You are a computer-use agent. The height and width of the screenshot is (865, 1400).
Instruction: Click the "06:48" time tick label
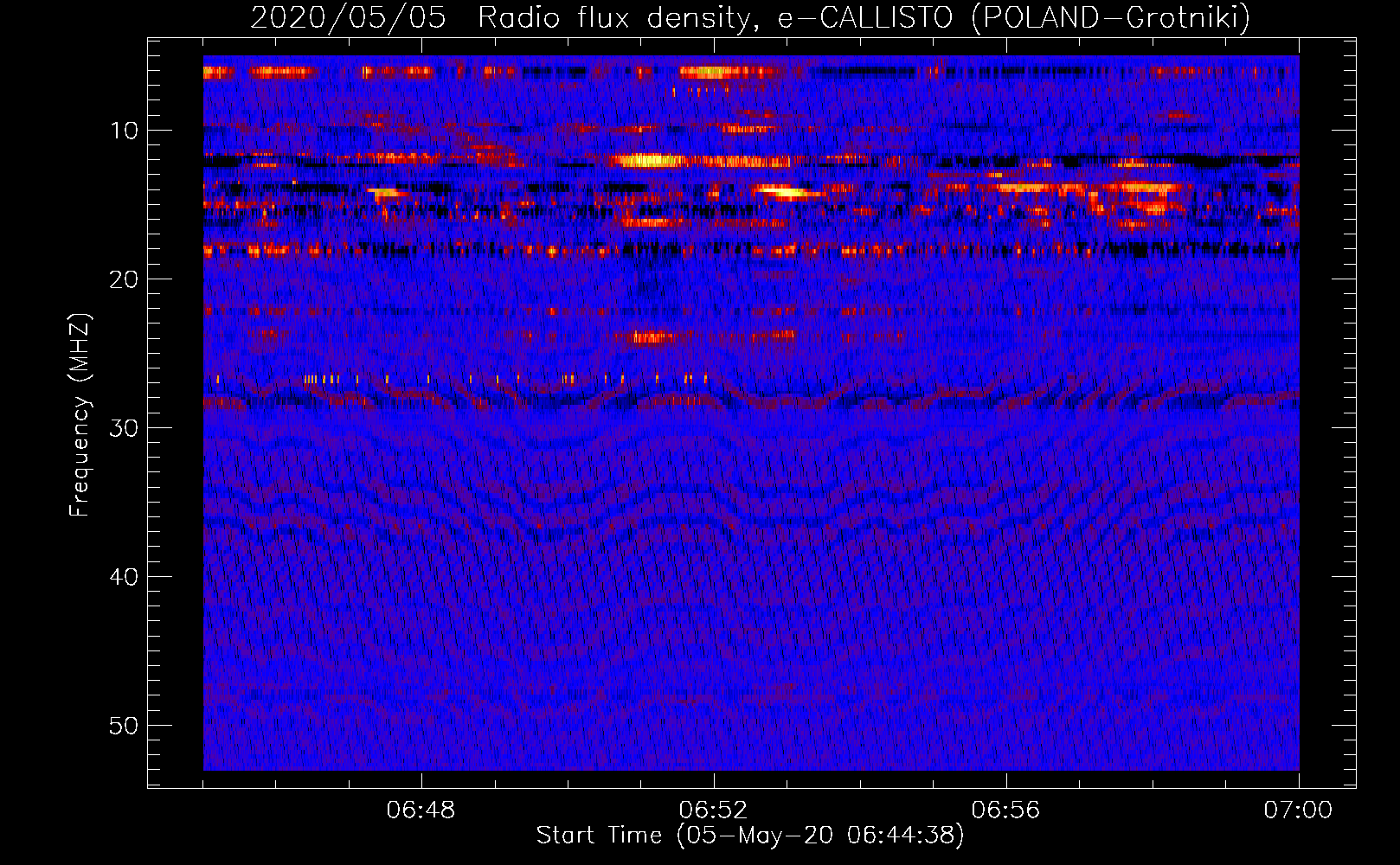tap(421, 811)
